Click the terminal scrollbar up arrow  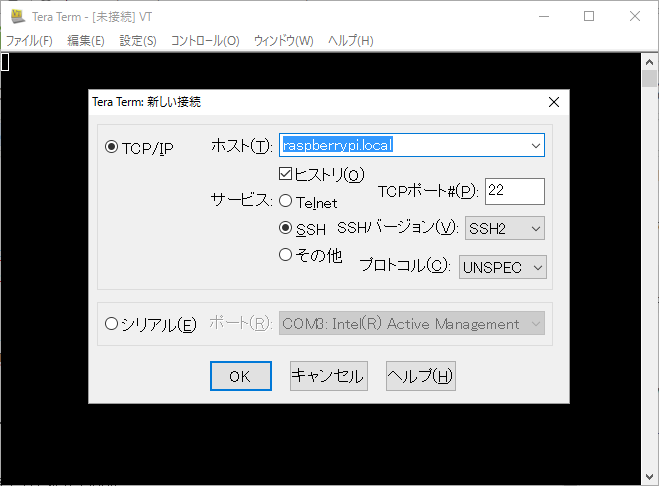coord(649,62)
